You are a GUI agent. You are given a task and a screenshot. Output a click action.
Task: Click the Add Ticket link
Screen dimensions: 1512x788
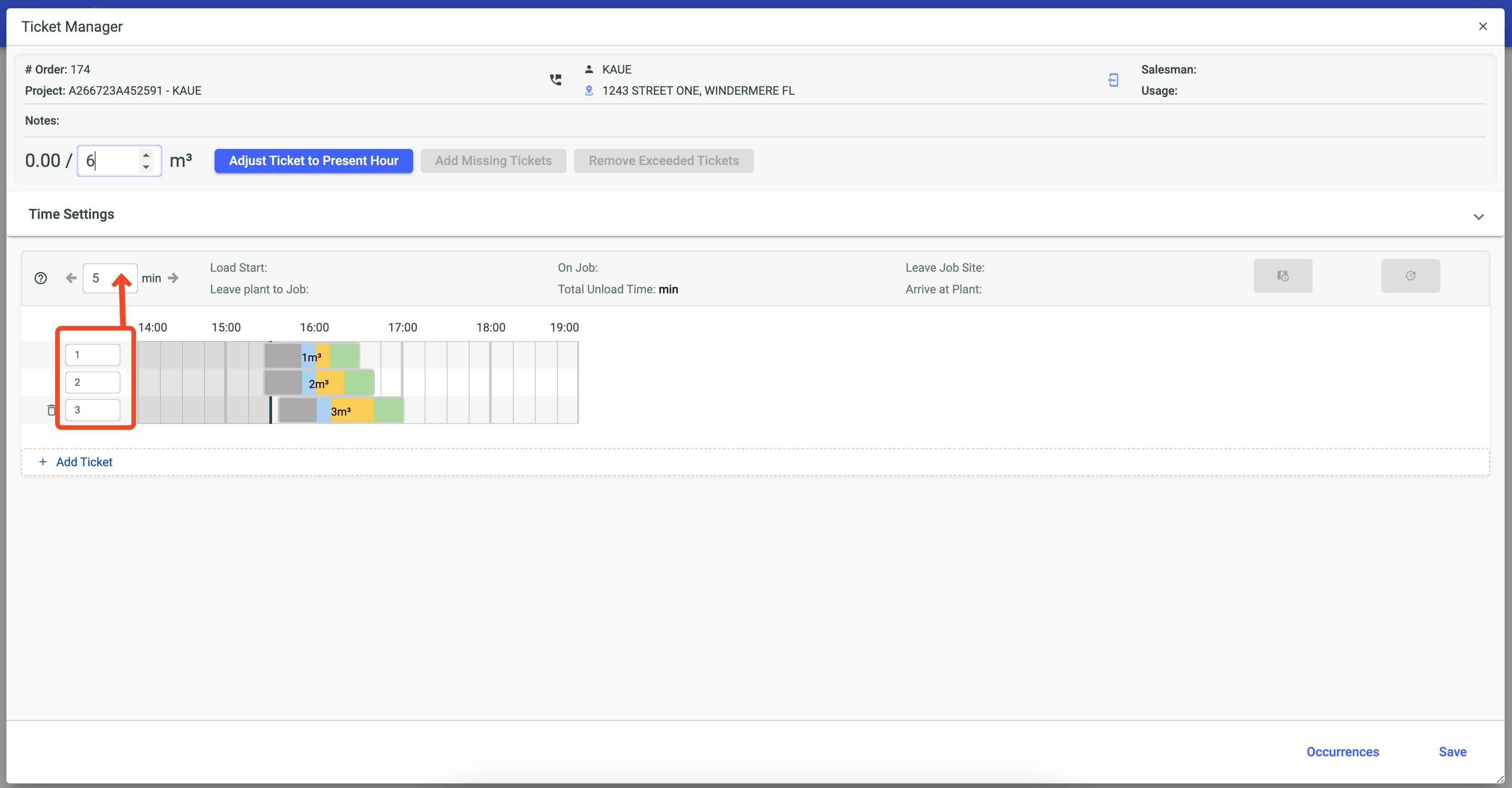coord(84,462)
